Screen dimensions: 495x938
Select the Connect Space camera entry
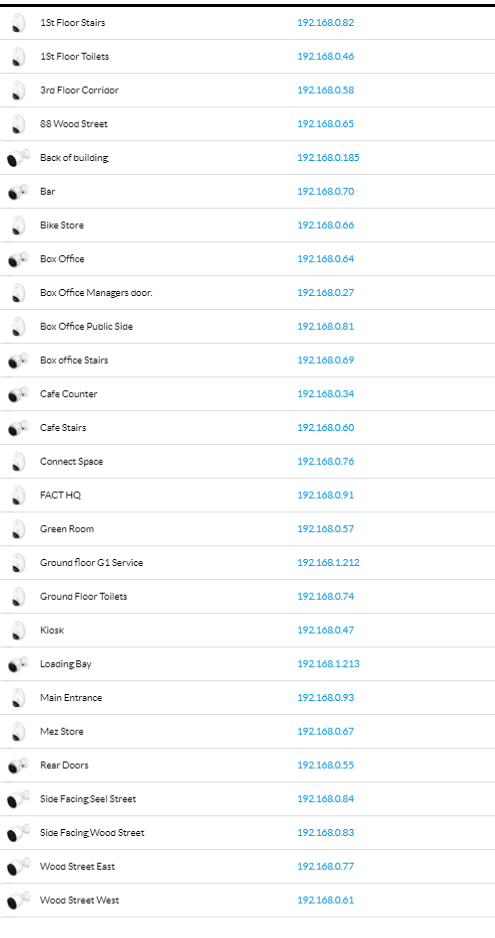(x=247, y=461)
